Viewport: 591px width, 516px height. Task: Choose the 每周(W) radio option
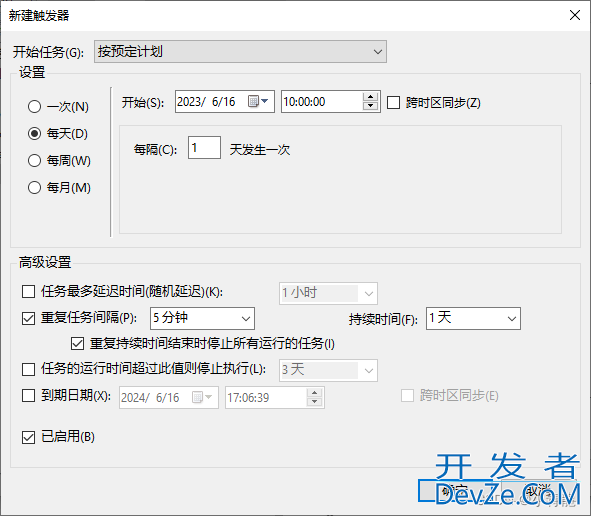click(x=34, y=161)
